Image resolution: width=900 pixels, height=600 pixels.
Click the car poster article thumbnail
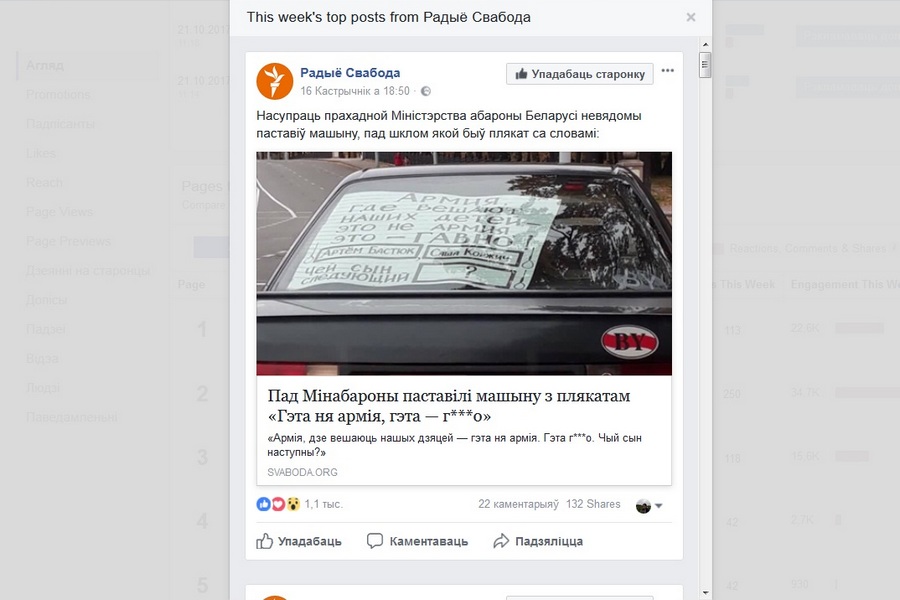click(464, 264)
